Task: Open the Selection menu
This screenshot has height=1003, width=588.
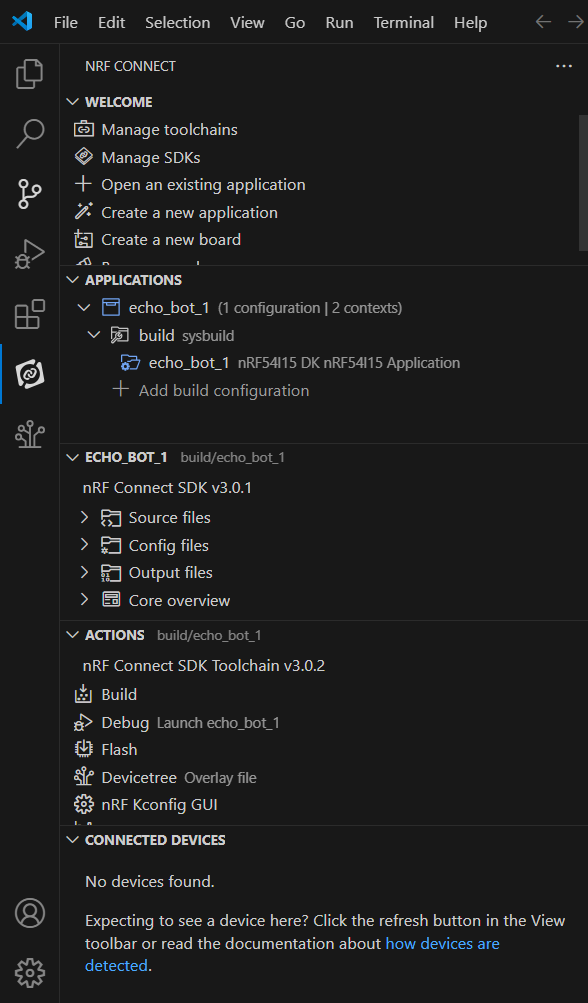Action: tap(177, 22)
